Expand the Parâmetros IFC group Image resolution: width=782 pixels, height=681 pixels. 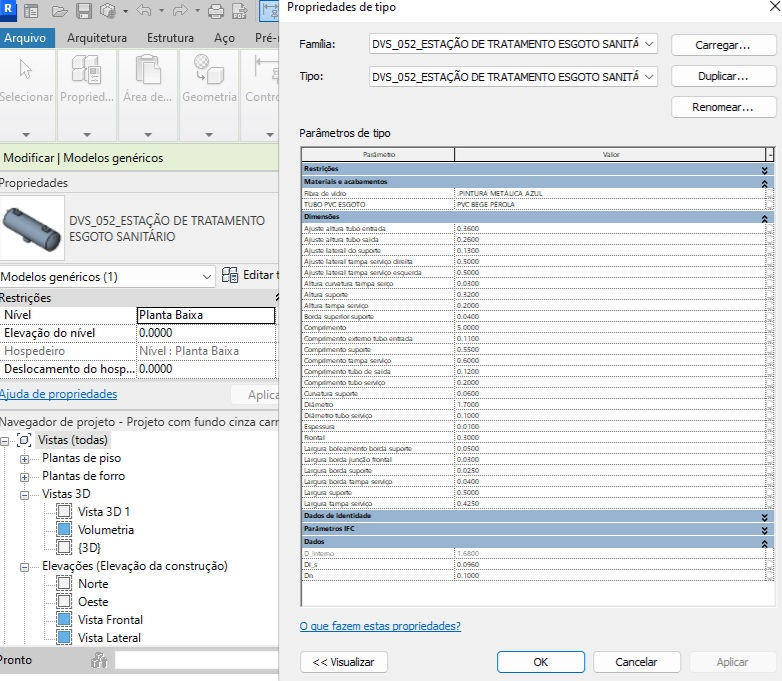coord(764,530)
